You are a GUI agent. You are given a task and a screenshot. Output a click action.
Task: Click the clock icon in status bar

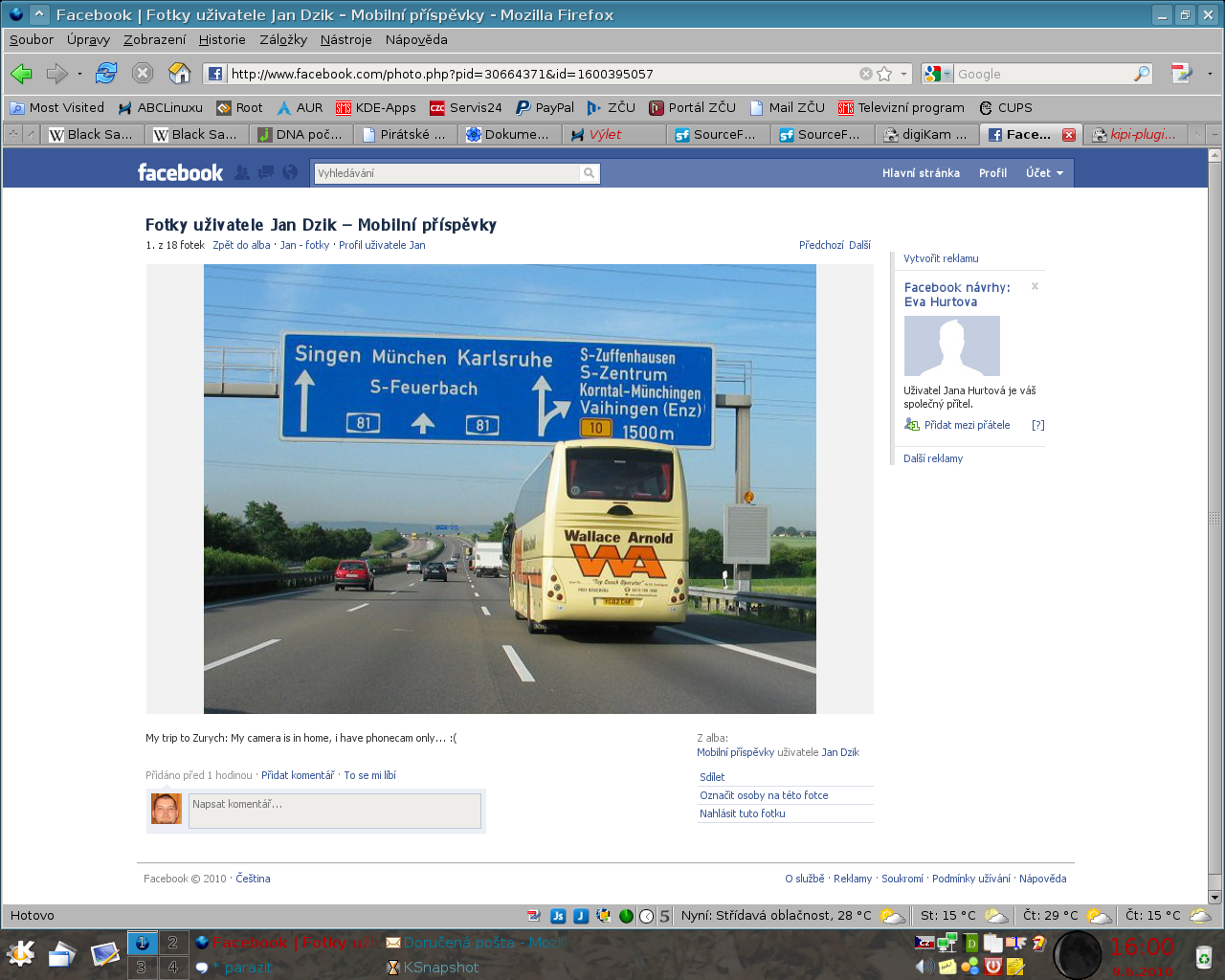(x=647, y=916)
